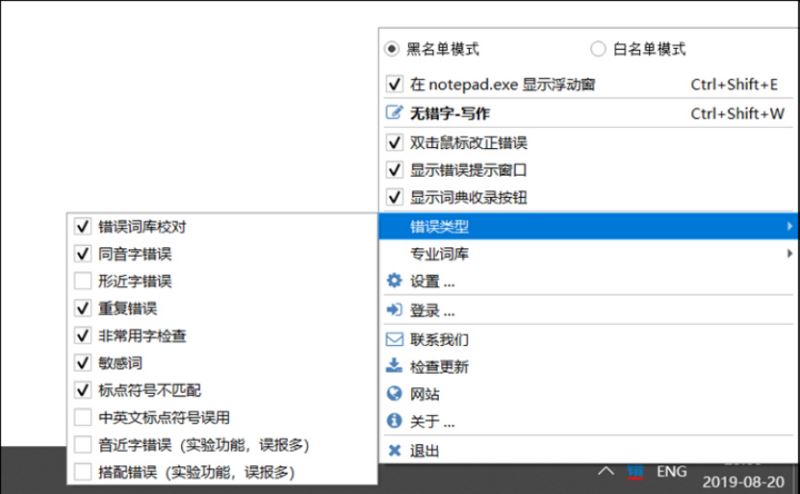
Task: Uncheck 非常用字检查 option
Action: click(83, 335)
